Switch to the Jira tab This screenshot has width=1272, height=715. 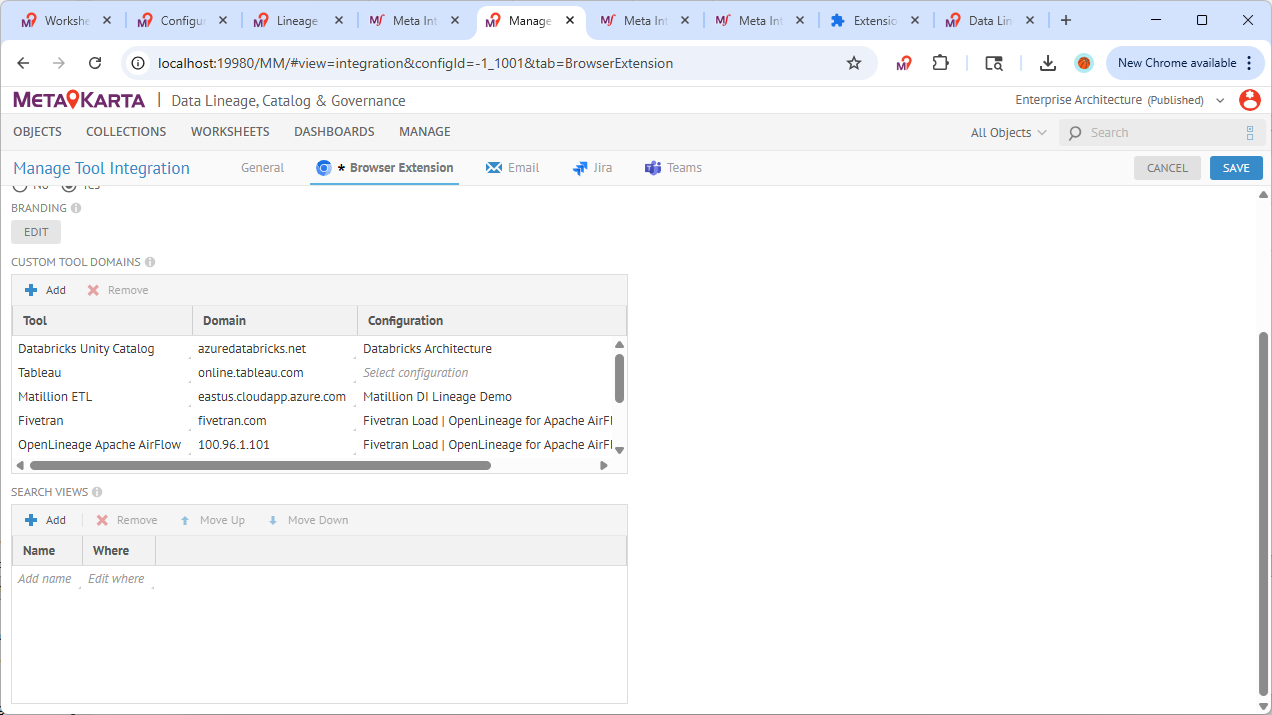(592, 168)
